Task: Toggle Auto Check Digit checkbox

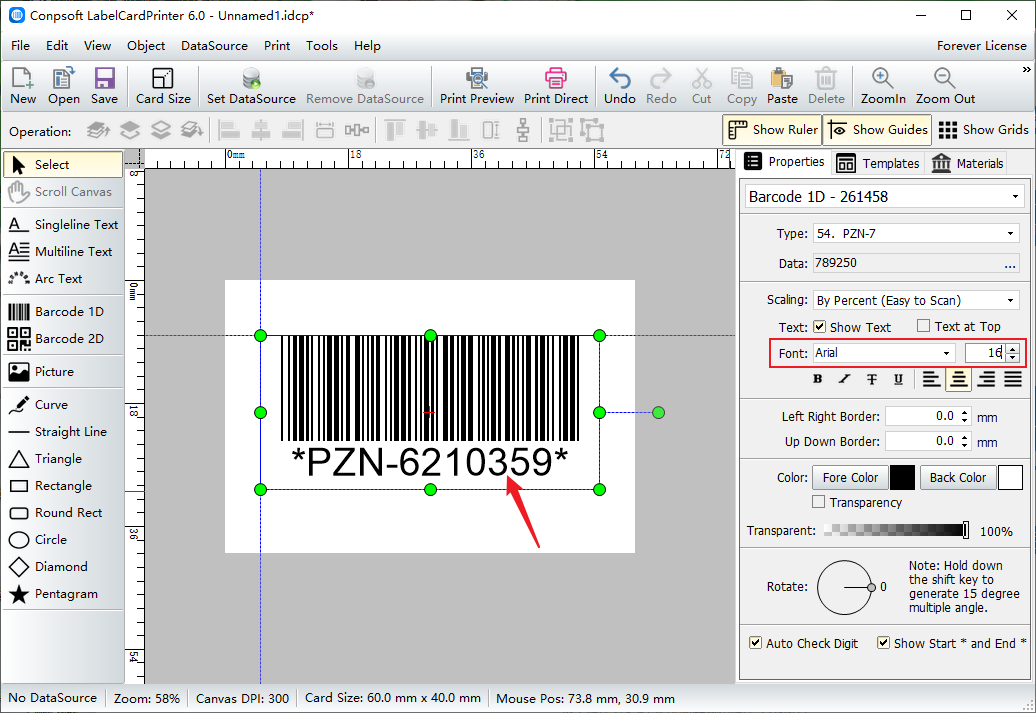Action: point(755,643)
